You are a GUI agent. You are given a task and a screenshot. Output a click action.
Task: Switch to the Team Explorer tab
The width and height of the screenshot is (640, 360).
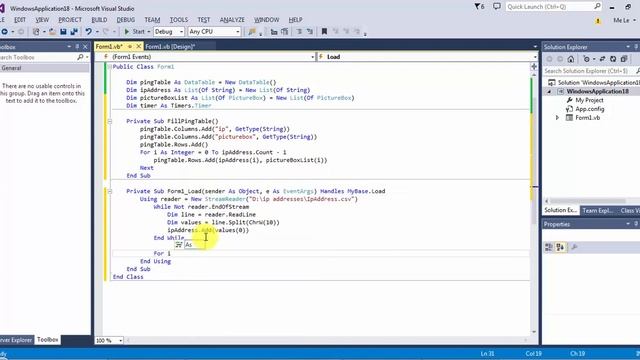click(598, 211)
